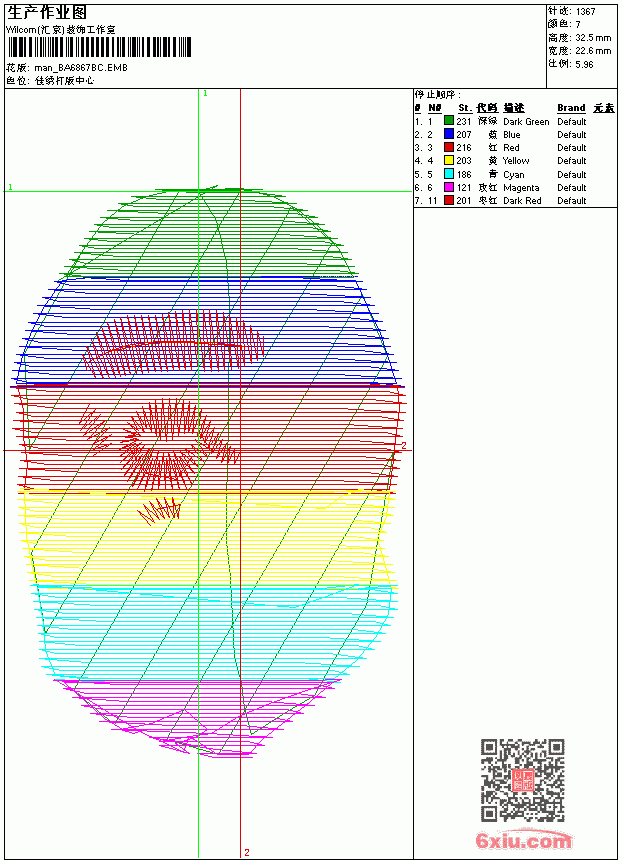This screenshot has width=620, height=860.
Task: Click the St. column header
Action: click(x=465, y=108)
